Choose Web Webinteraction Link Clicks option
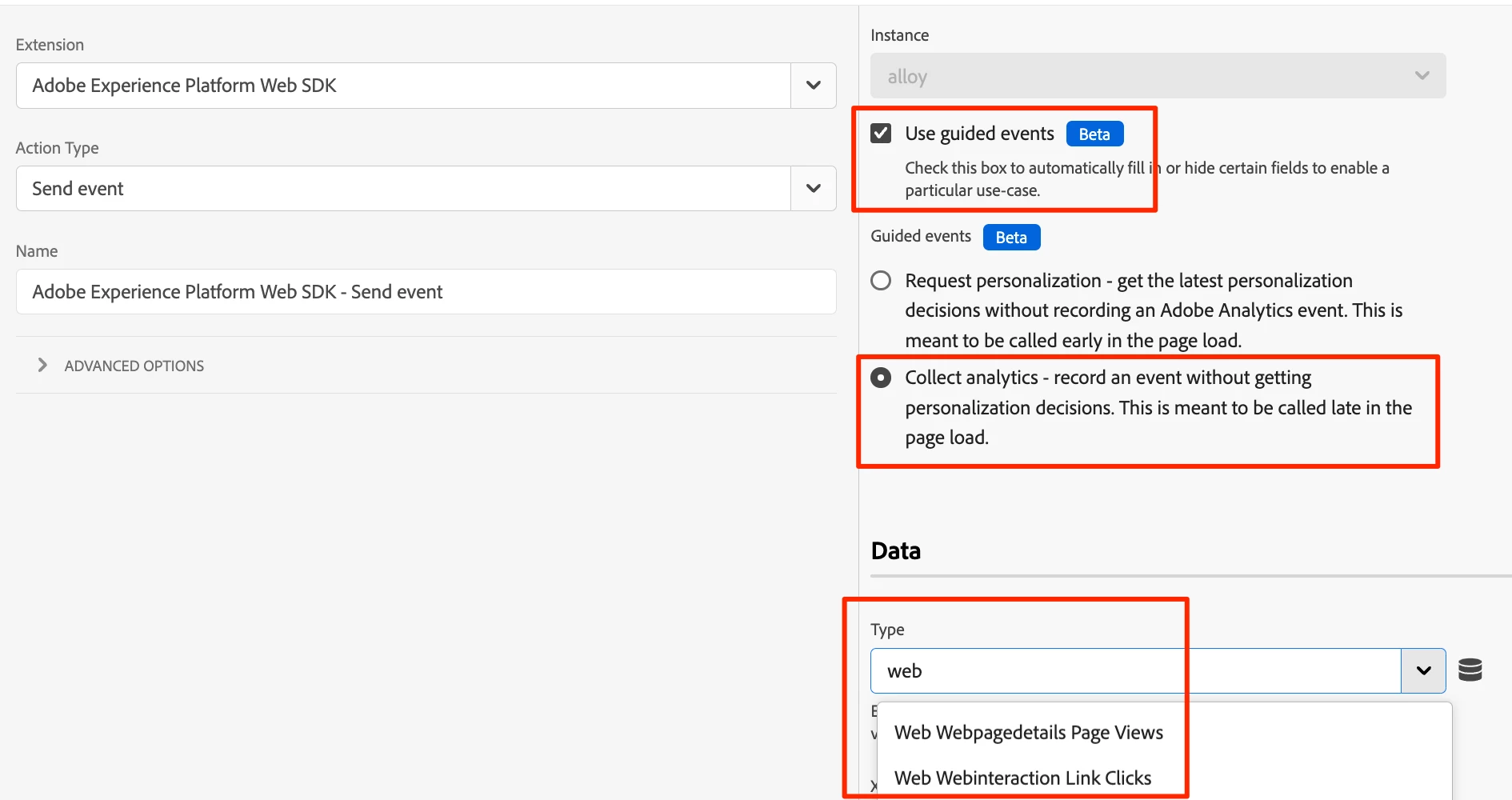The height and width of the screenshot is (800, 1512). [x=1022, y=778]
